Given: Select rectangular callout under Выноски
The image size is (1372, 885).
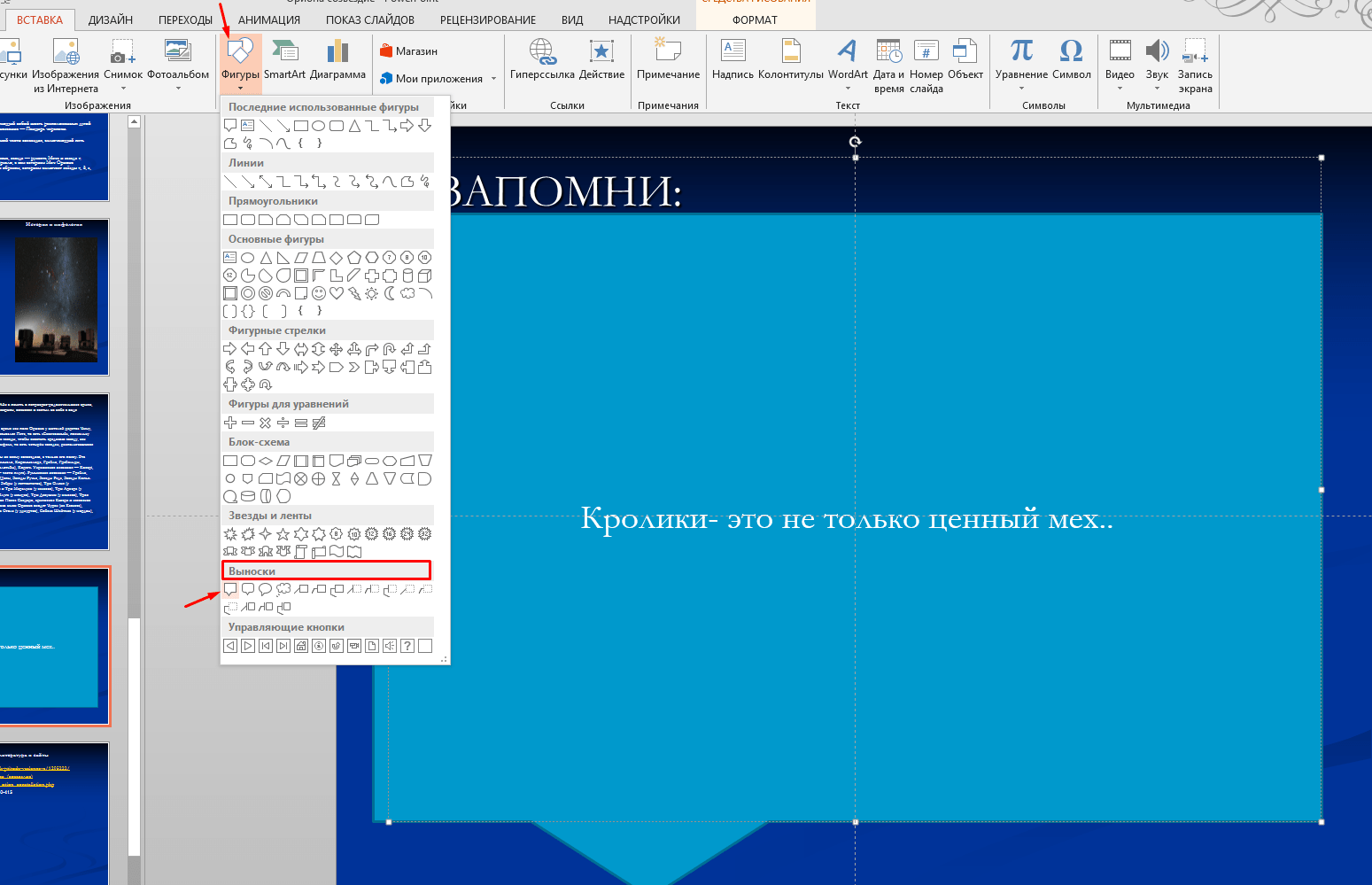Looking at the screenshot, I should (x=230, y=590).
